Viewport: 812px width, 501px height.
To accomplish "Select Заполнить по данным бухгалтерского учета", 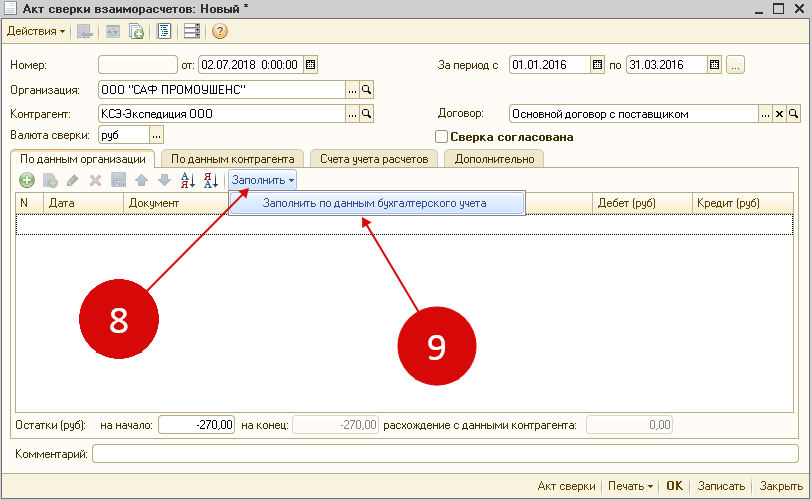I will coord(375,203).
